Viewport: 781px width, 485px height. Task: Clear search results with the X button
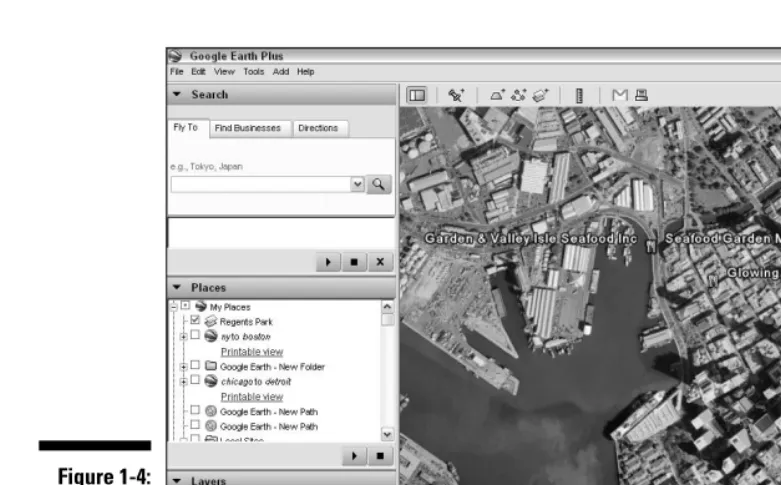pos(380,262)
